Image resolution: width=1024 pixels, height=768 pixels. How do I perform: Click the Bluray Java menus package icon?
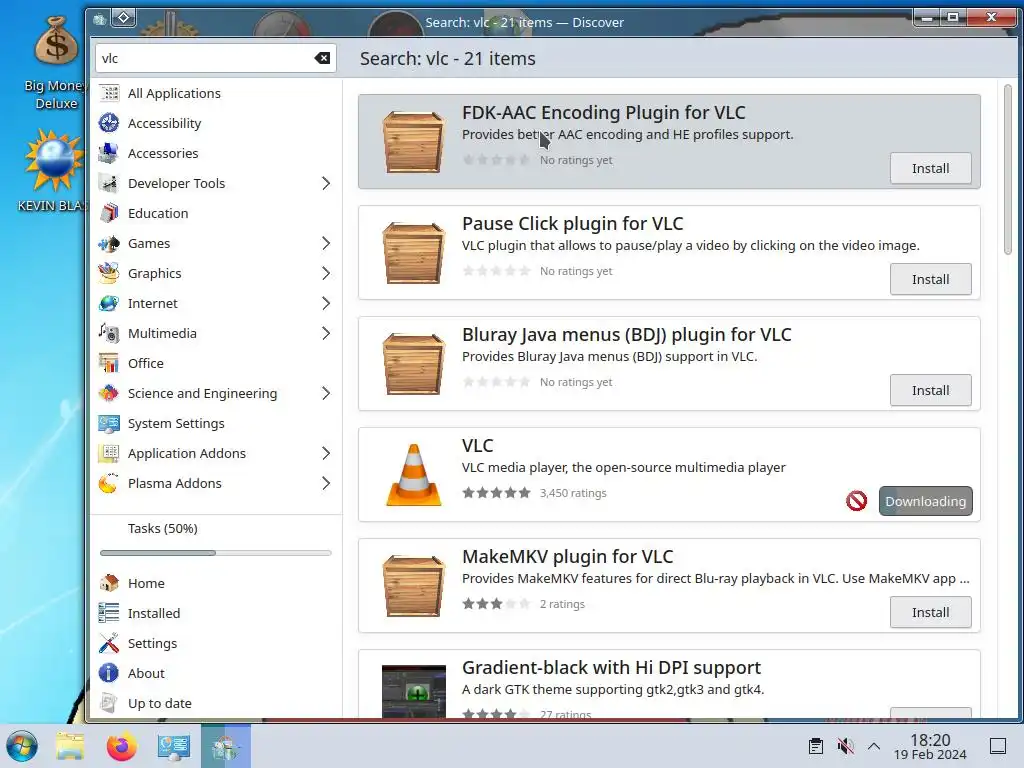click(x=413, y=364)
